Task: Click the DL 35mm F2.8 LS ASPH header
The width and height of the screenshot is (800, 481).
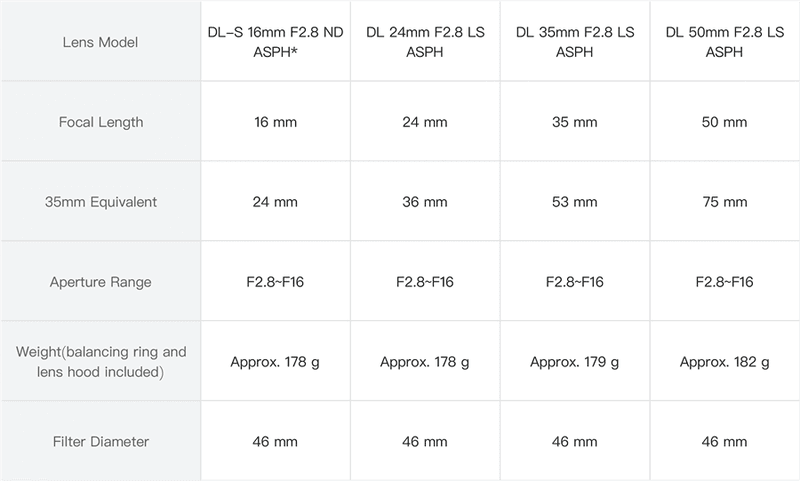Action: click(575, 42)
